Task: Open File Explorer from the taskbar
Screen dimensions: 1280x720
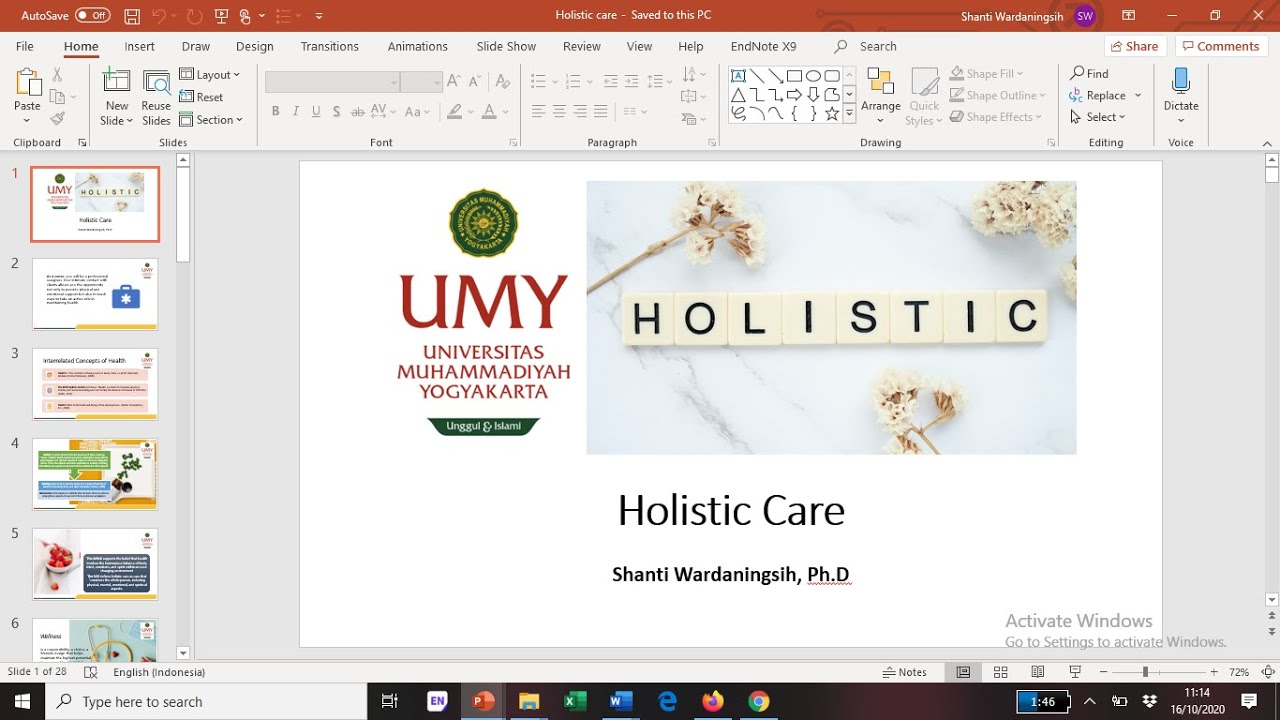Action: (529, 701)
